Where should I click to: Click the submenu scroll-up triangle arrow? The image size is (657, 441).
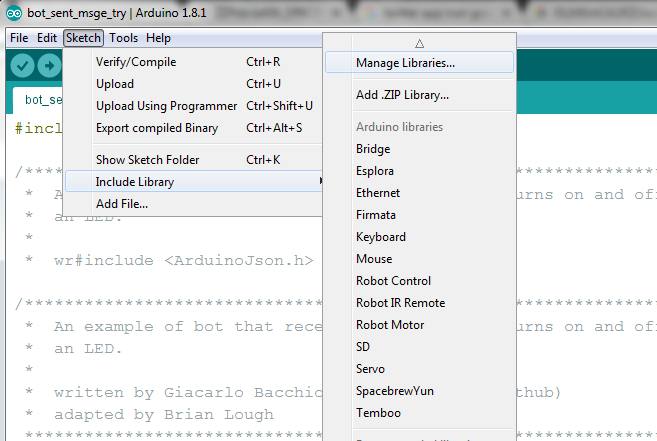pyautogui.click(x=419, y=43)
